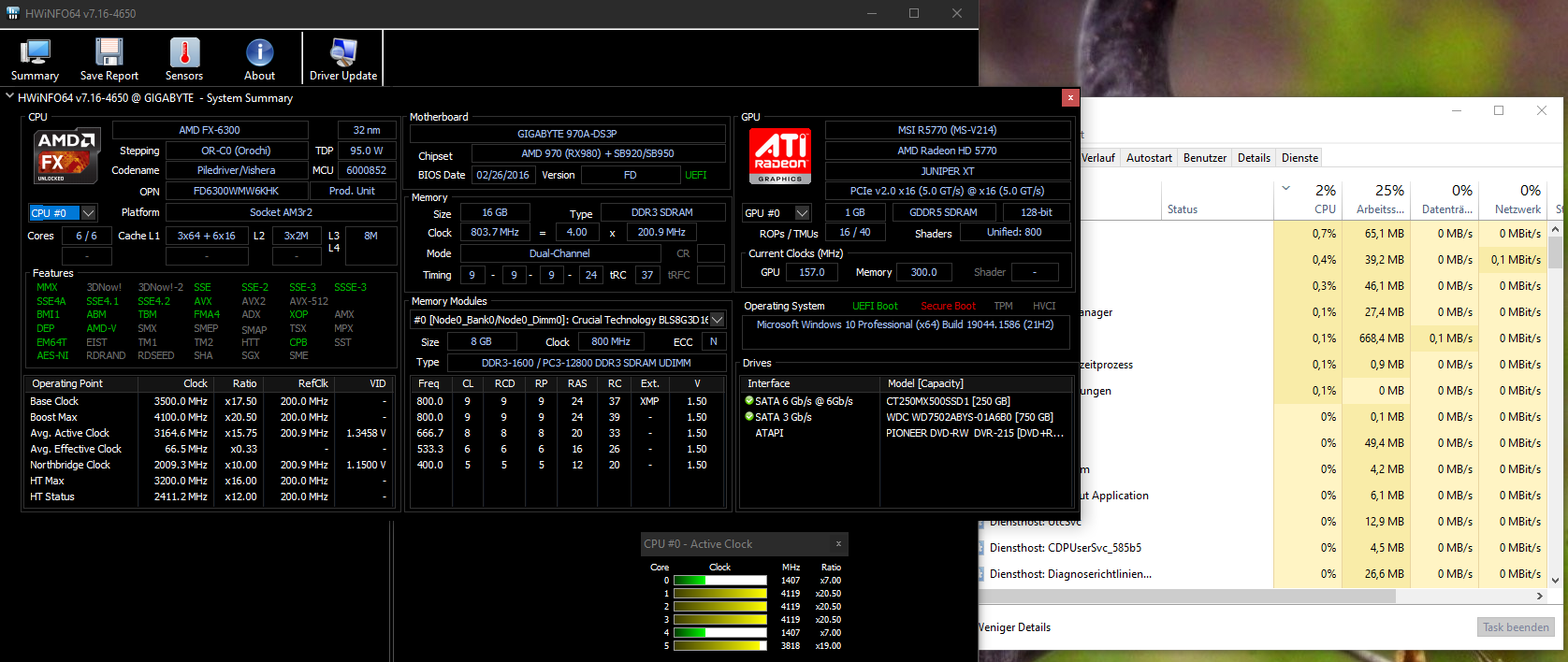Screen dimensions: 1568x662
Task: Open the memory module selector dropdown
Action: tap(718, 320)
